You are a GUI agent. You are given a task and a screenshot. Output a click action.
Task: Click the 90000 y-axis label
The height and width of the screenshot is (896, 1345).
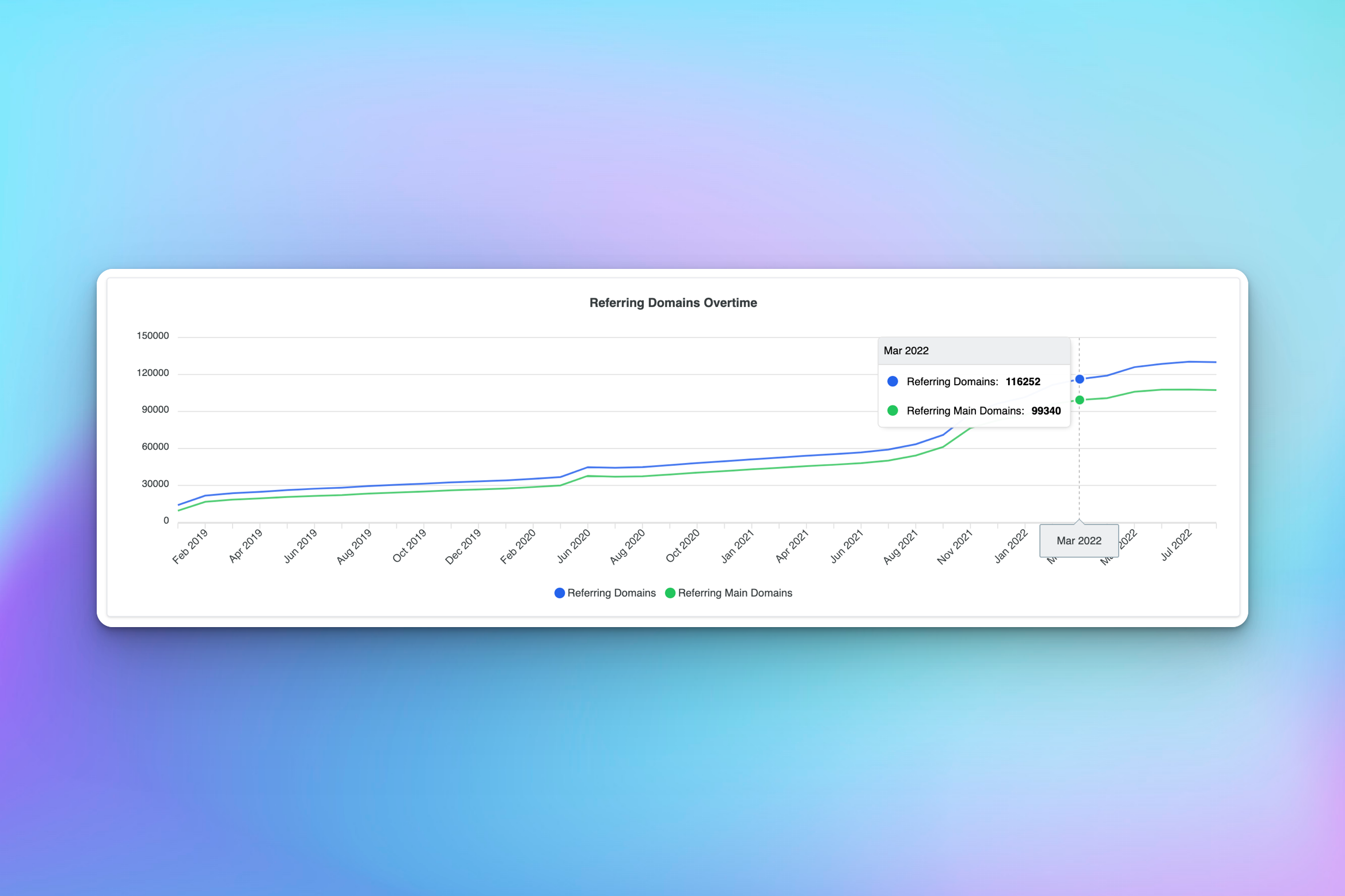(x=155, y=410)
